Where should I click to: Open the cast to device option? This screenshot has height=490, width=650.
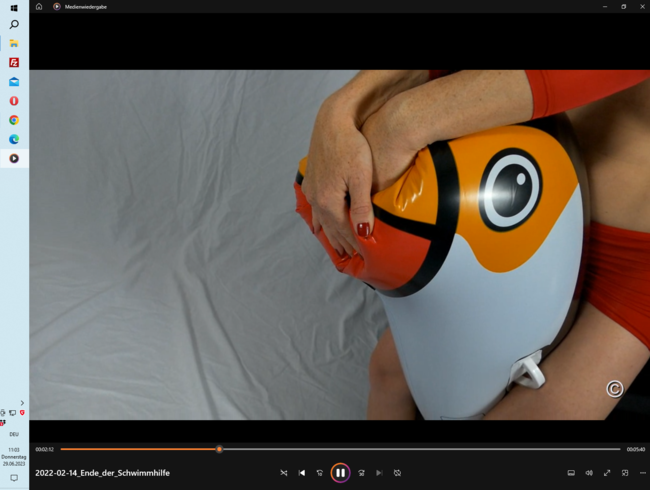click(x=571, y=473)
